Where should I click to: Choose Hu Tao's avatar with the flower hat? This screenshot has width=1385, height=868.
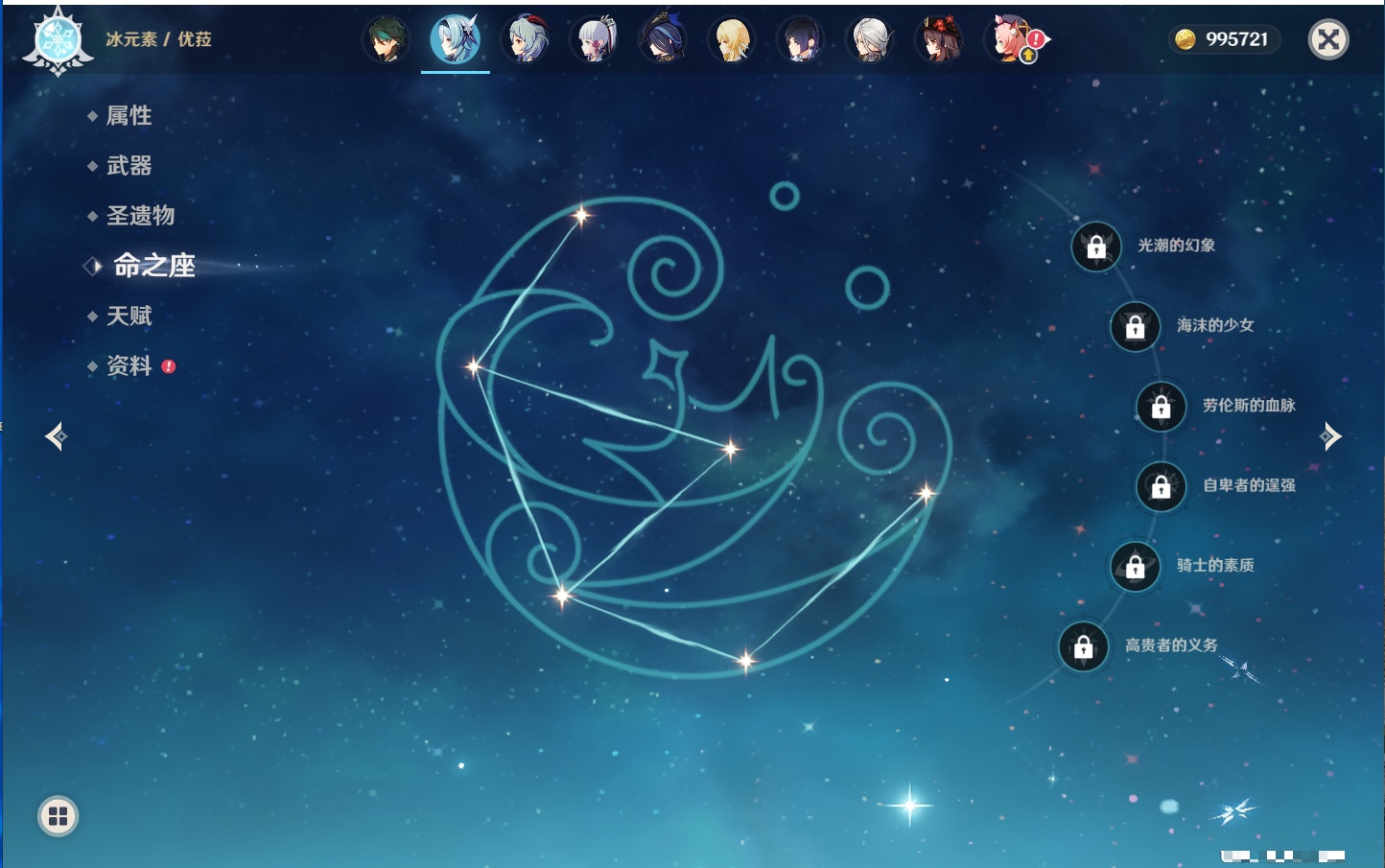(x=940, y=40)
